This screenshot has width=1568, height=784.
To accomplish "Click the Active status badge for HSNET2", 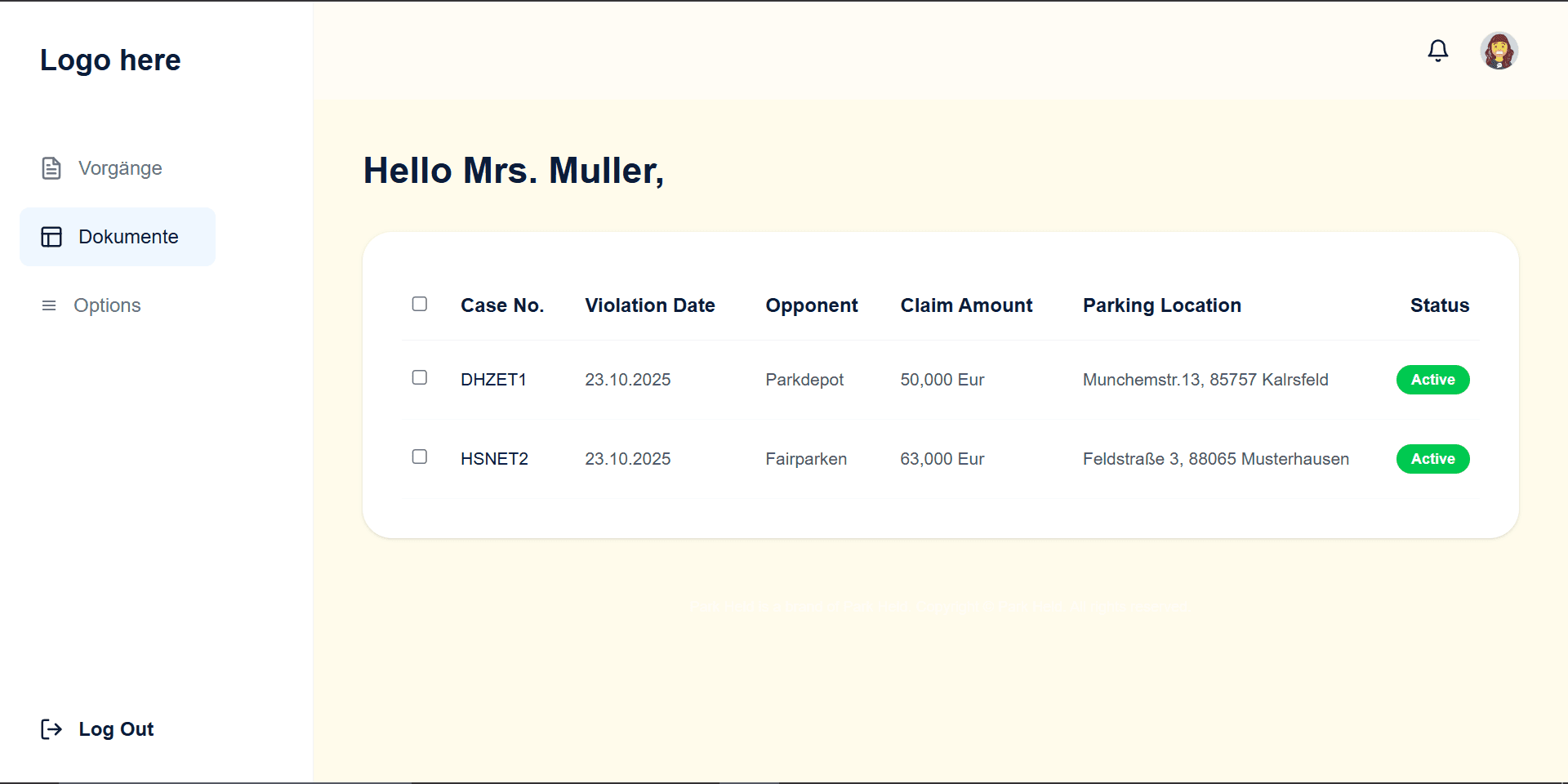I will tap(1432, 459).
